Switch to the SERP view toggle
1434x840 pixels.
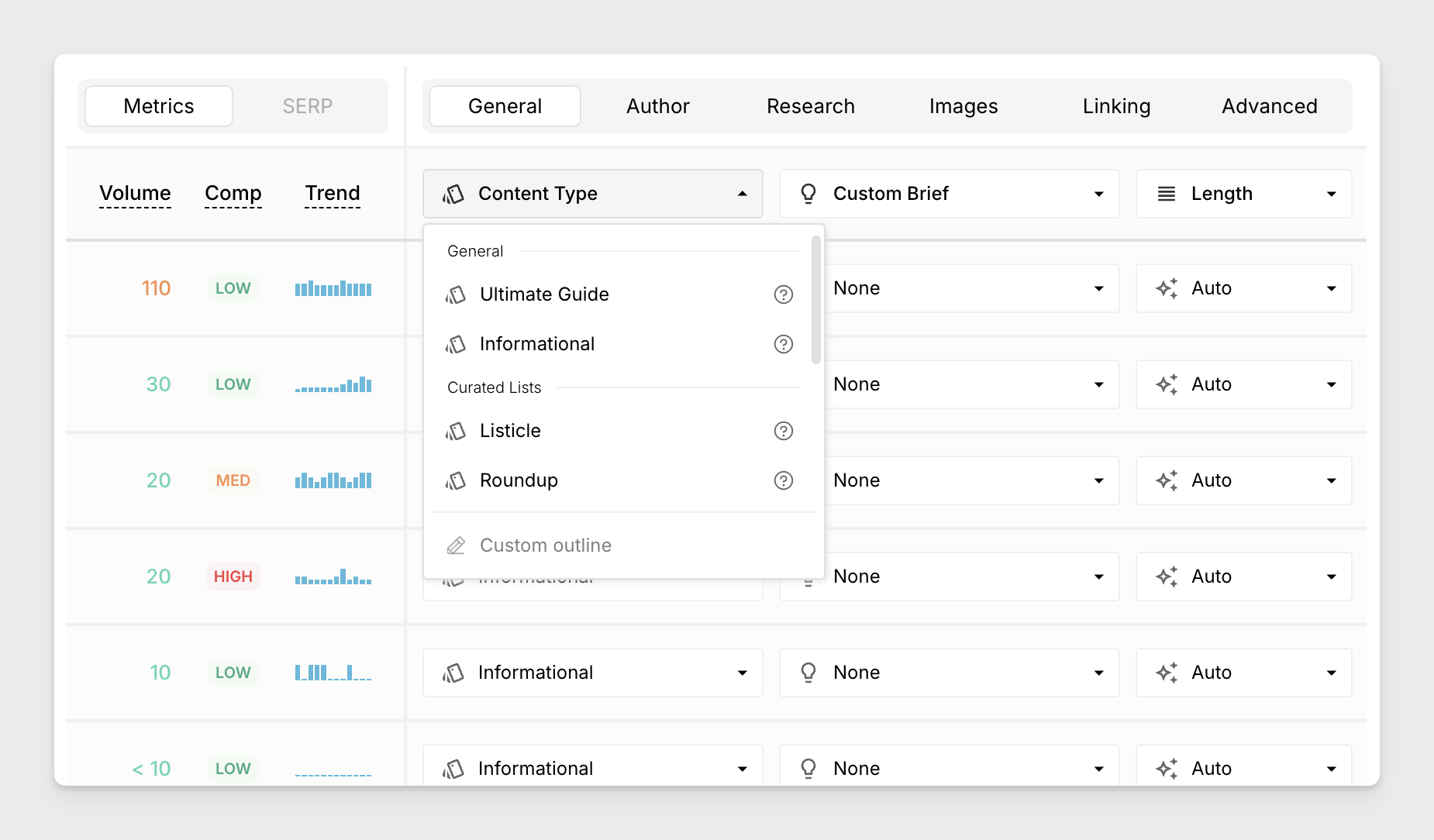click(307, 106)
